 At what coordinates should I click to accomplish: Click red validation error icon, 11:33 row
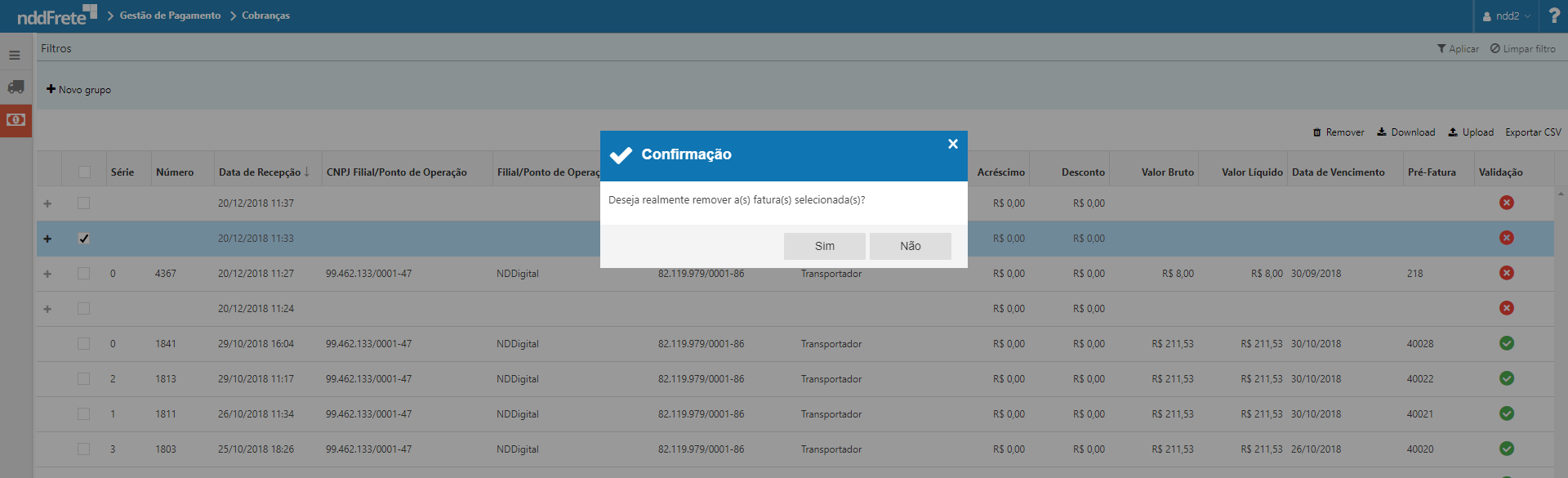pyautogui.click(x=1507, y=238)
